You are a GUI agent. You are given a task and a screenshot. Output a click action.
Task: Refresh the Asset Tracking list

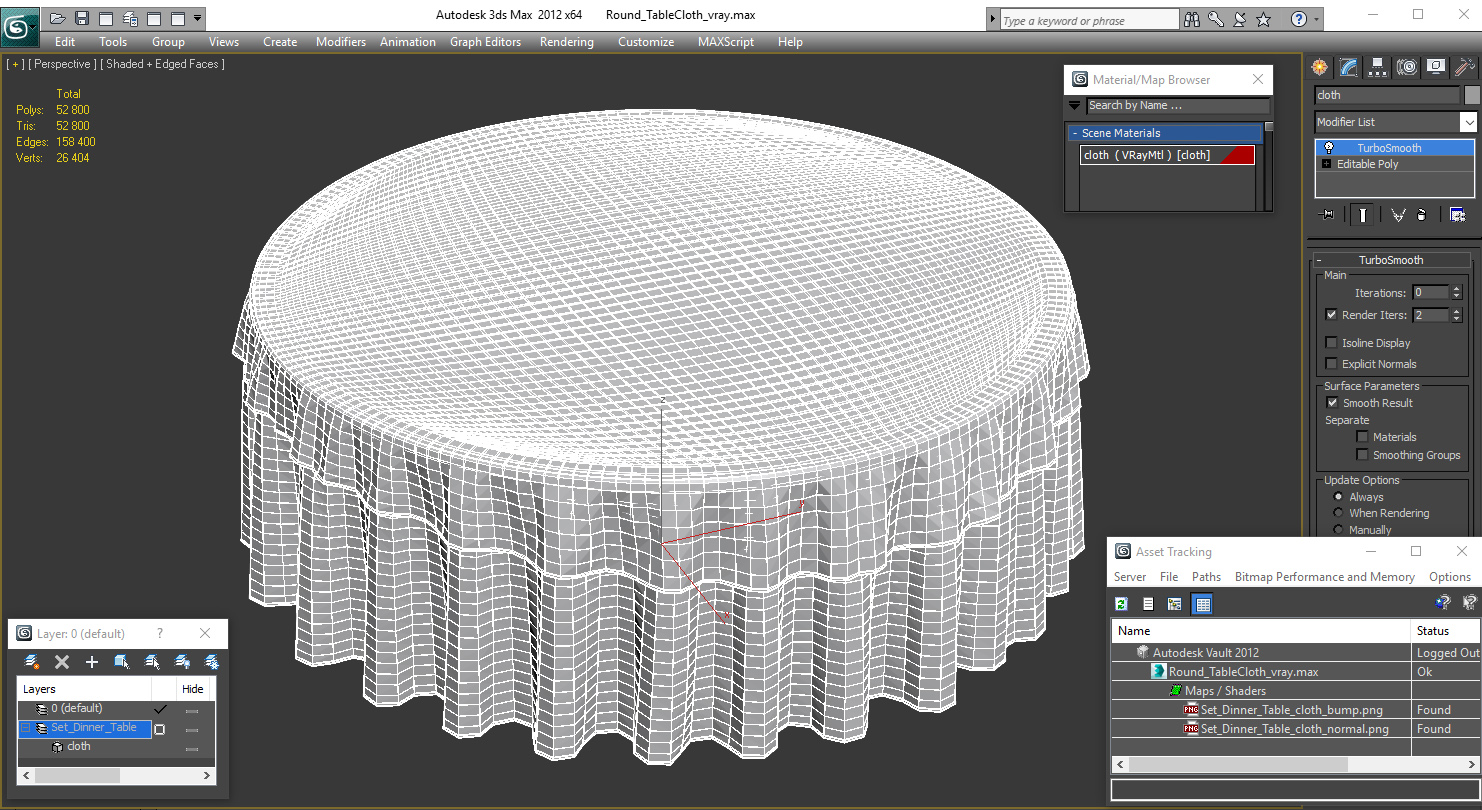[1122, 604]
